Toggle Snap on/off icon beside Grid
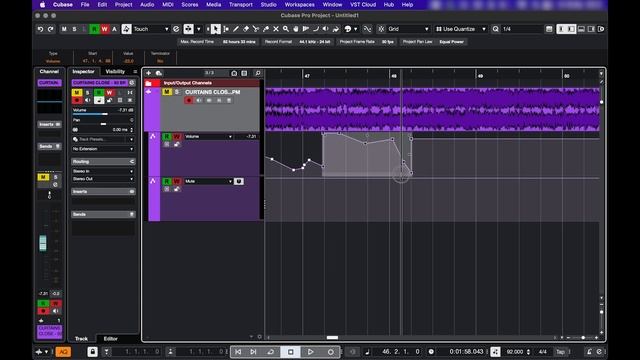Viewport: 640px width, 360px height. (381, 29)
